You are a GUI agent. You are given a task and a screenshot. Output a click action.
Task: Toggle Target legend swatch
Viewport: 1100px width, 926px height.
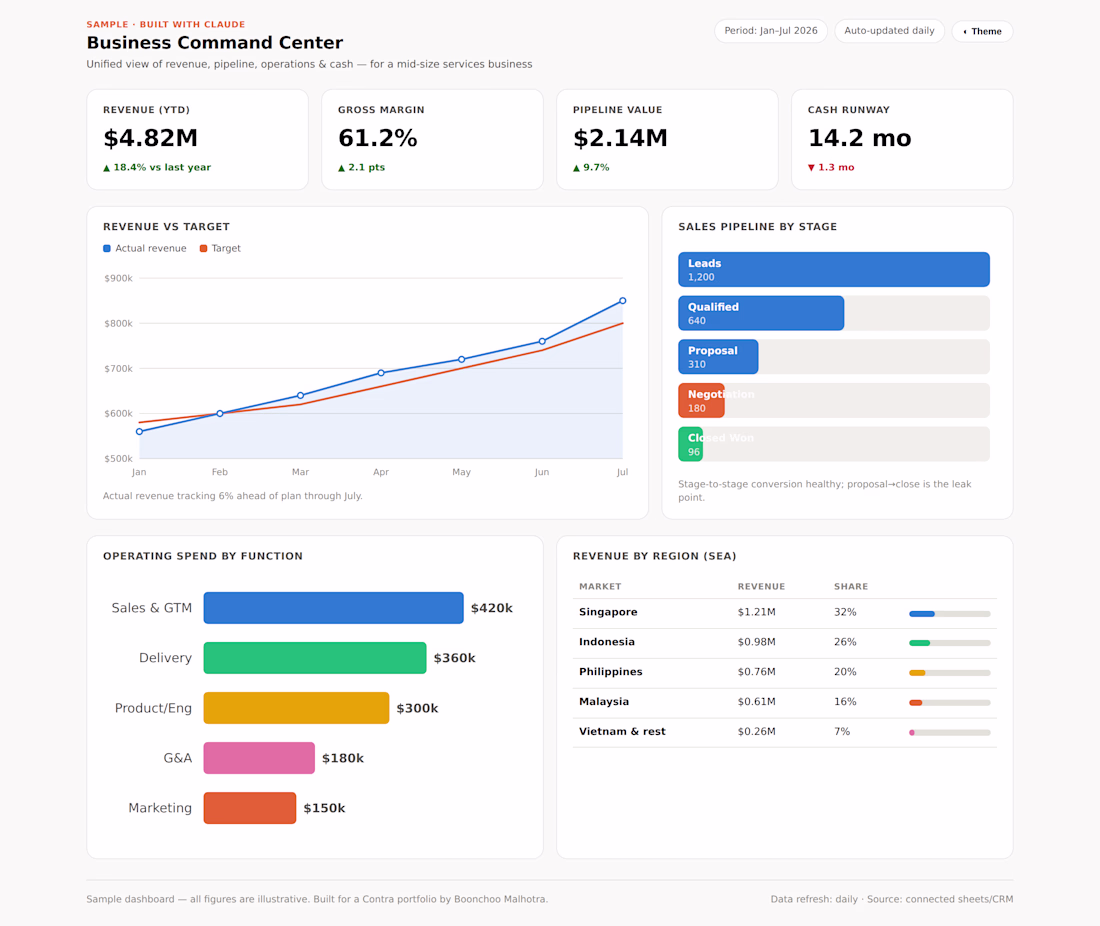(x=203, y=248)
